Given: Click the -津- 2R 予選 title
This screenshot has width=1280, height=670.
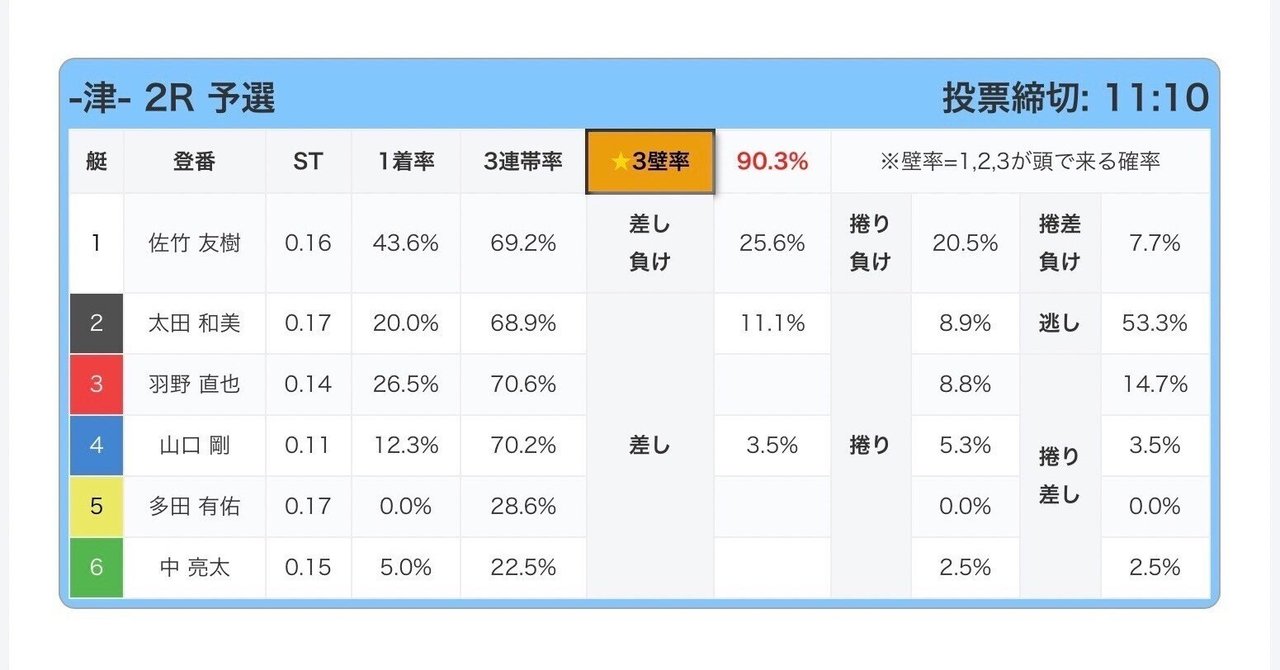Looking at the screenshot, I should [172, 98].
